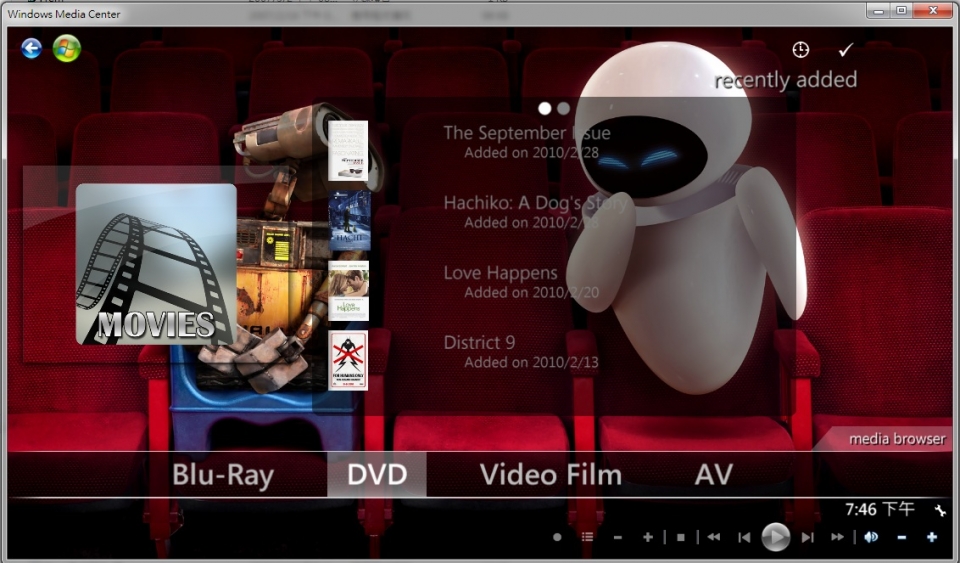
Task: Click the recently added heading
Action: pyautogui.click(x=786, y=80)
